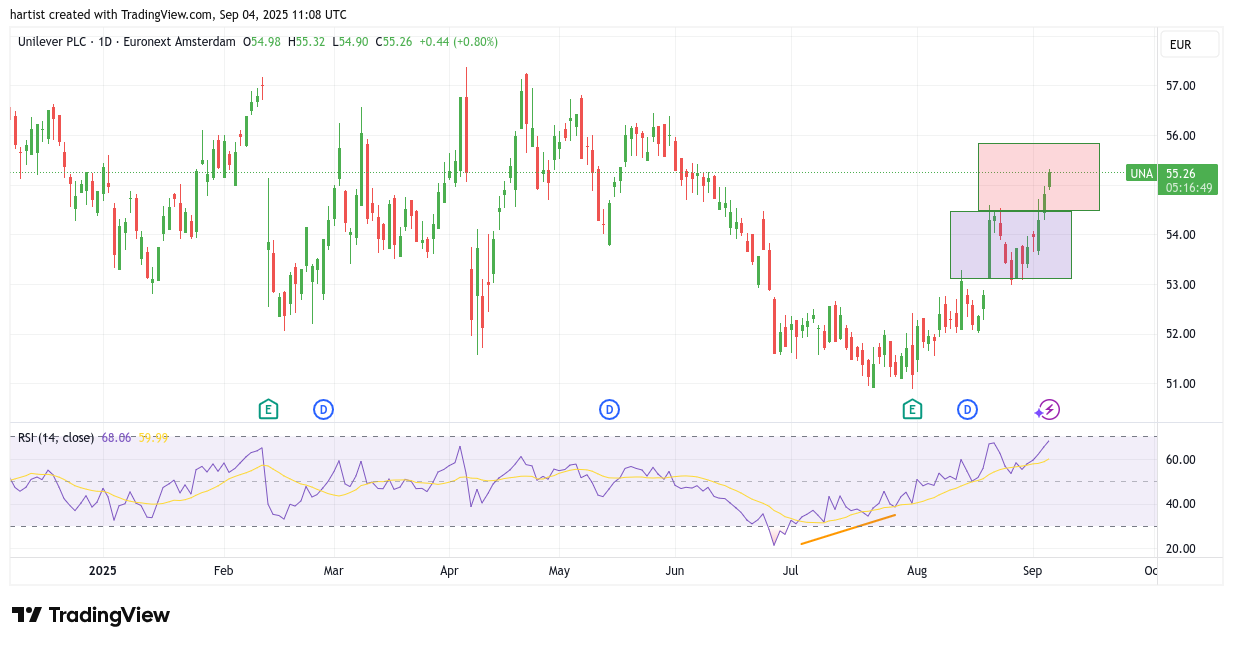
Task: Click the countdown timer 05:16:49
Action: click(1189, 187)
